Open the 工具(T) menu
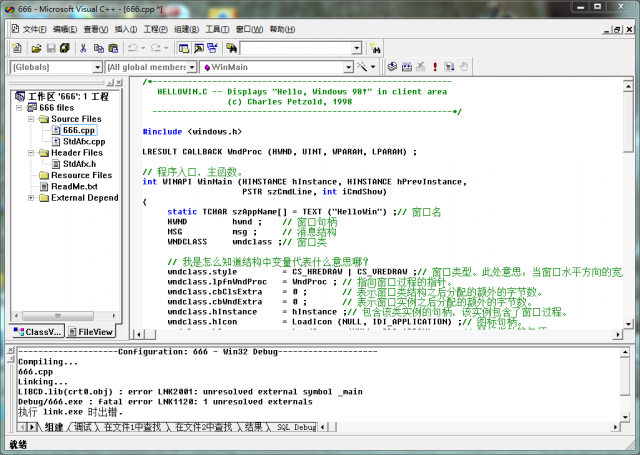640x455 pixels. point(216,30)
